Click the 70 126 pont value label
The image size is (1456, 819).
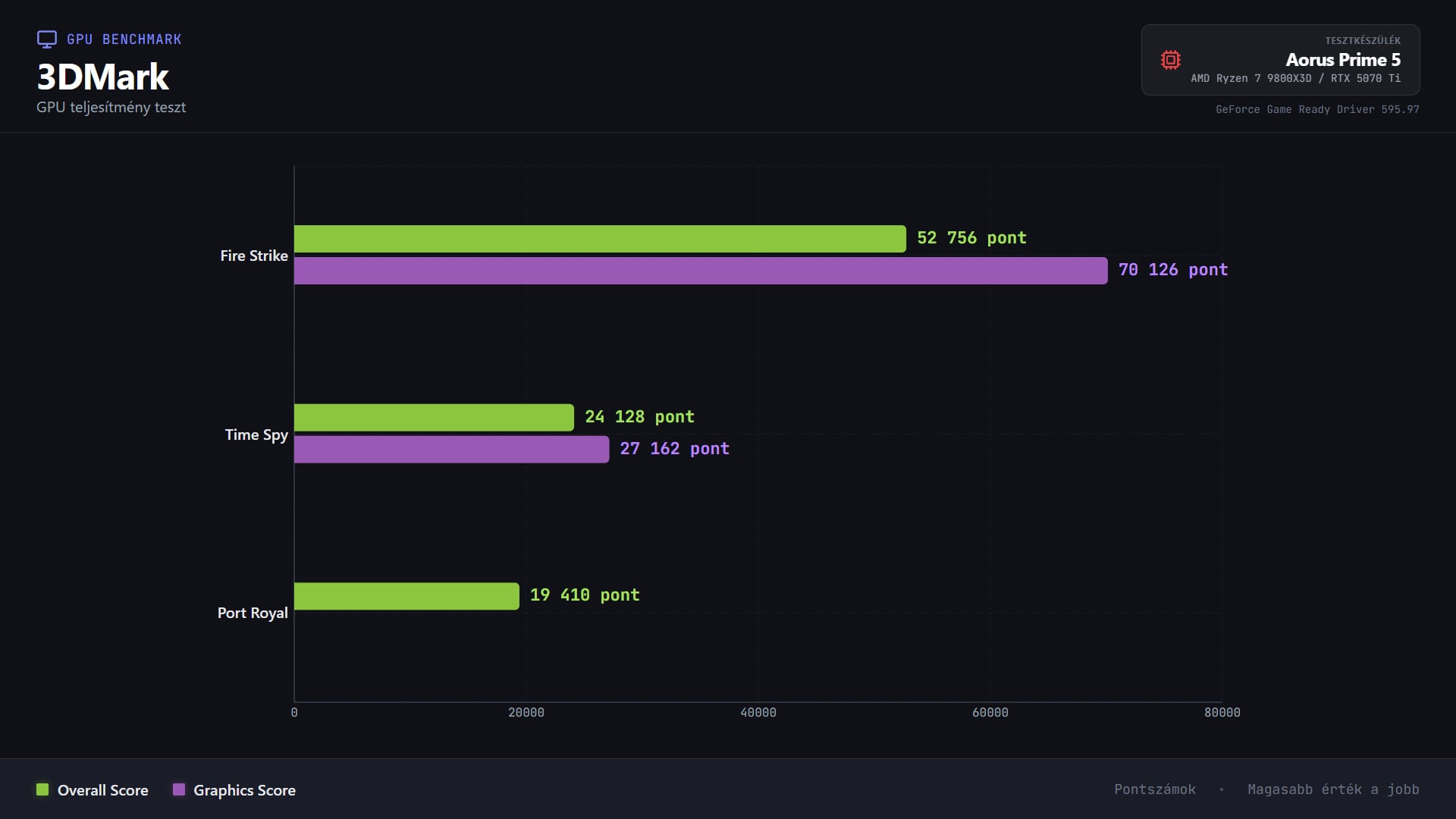(1172, 270)
